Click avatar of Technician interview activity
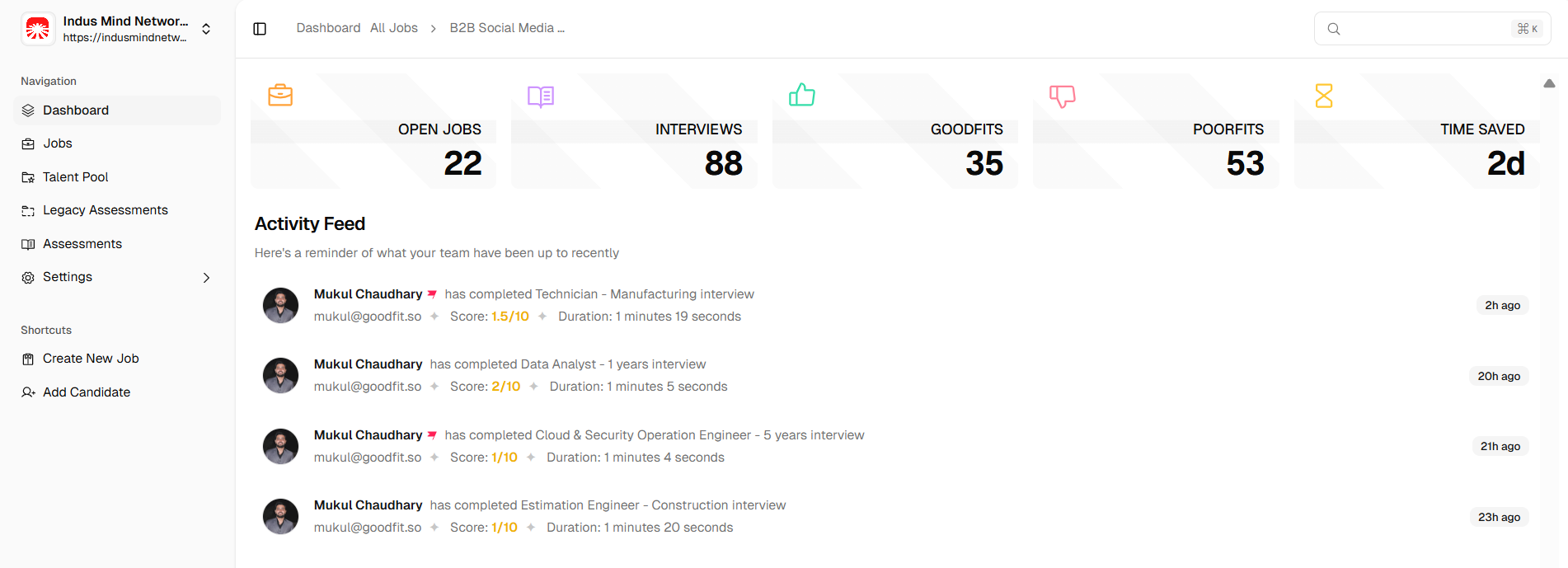 tap(280, 305)
